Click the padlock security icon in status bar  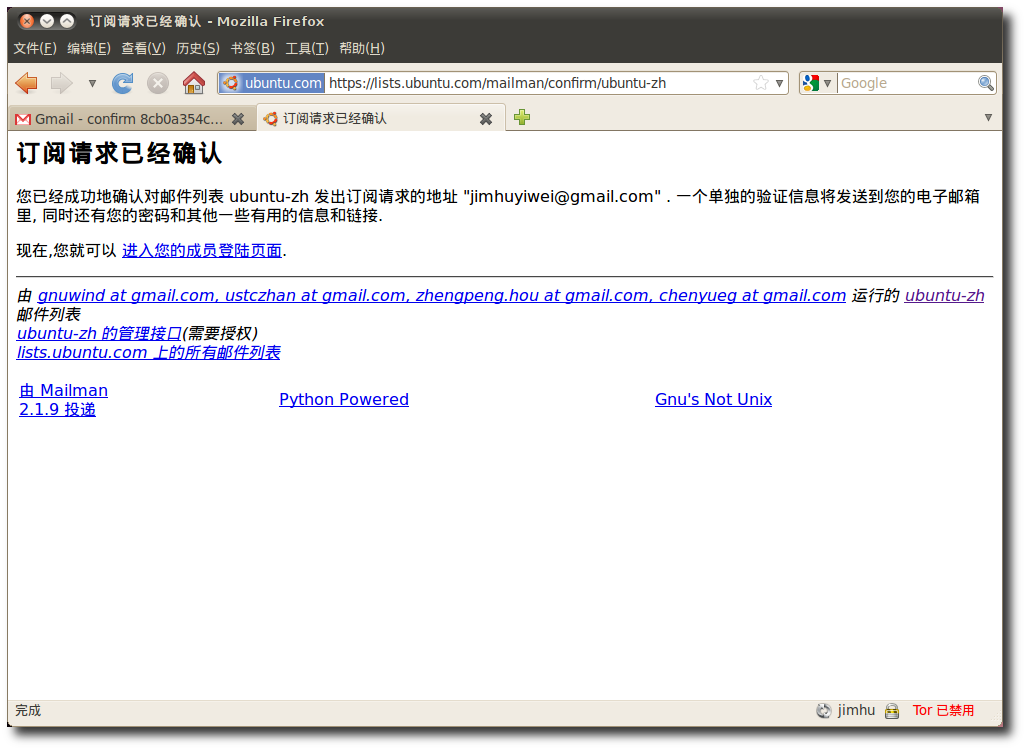click(892, 711)
